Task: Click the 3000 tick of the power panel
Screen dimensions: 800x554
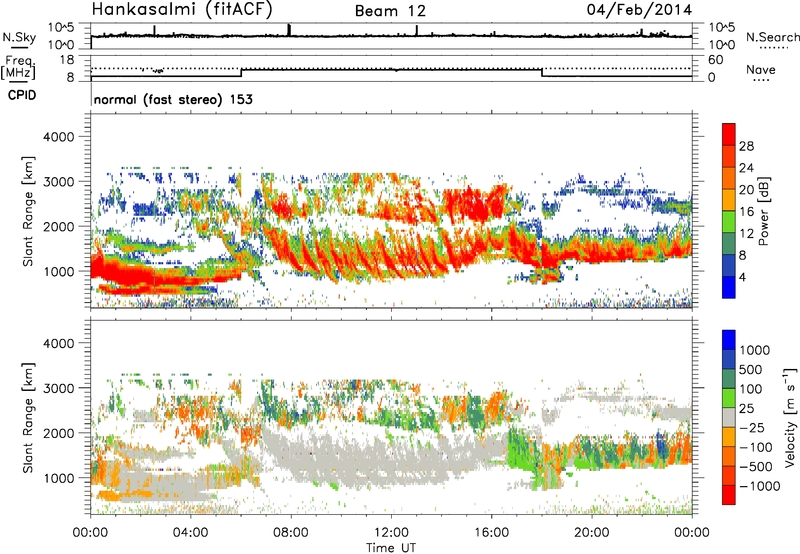Action: coord(59,182)
